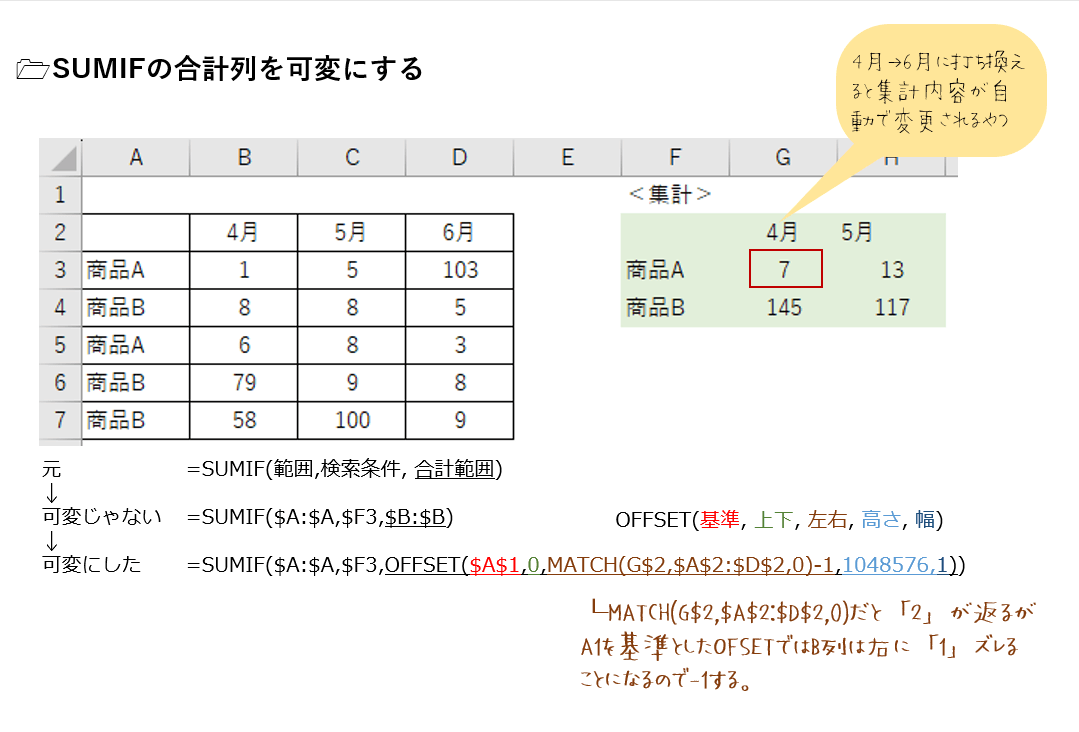Select column D header

coord(459,157)
